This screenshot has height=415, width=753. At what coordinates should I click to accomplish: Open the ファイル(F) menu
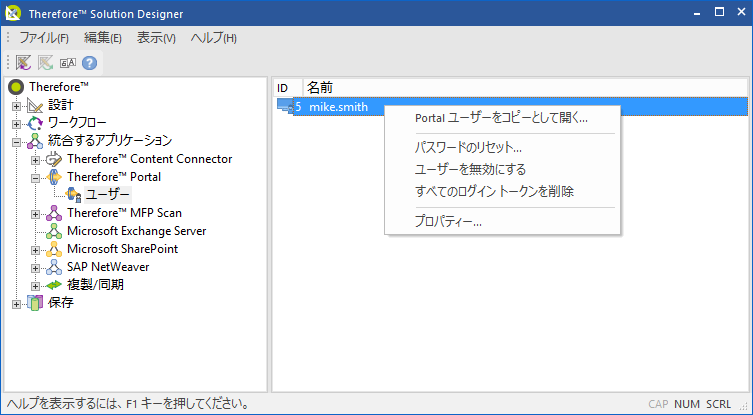tap(44, 38)
